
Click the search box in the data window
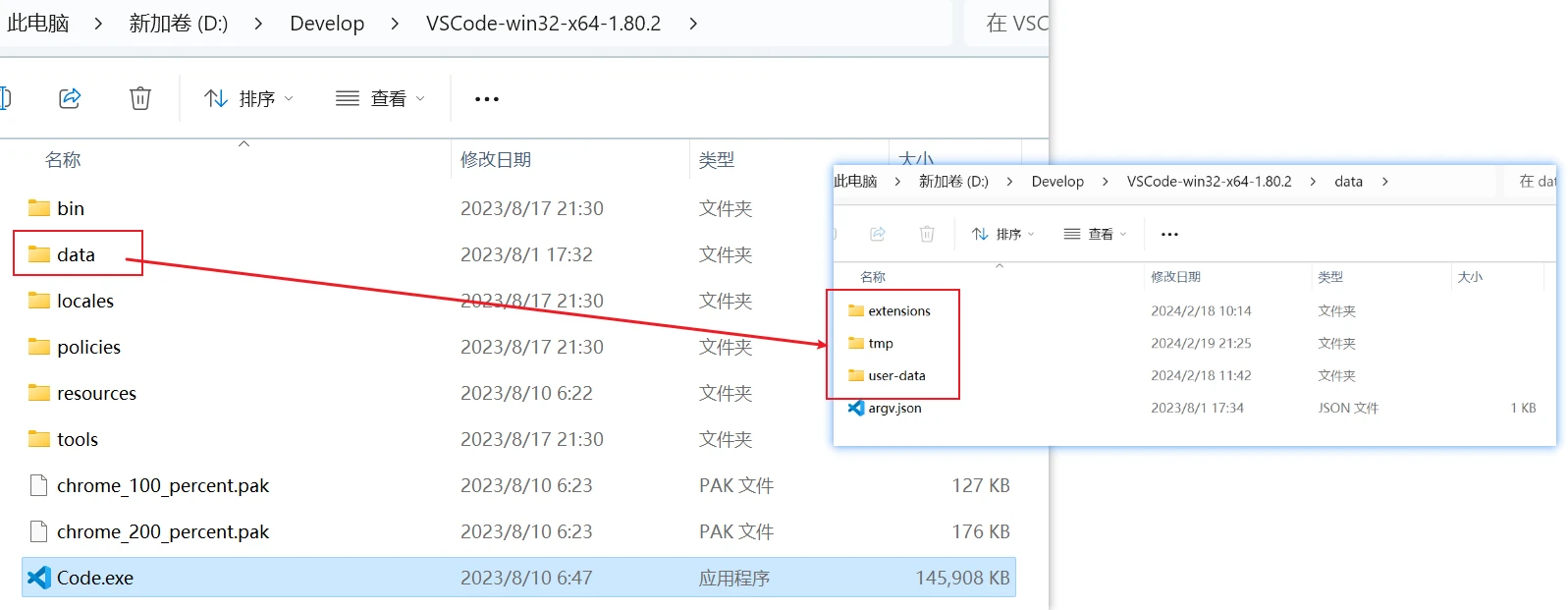pos(1531,181)
